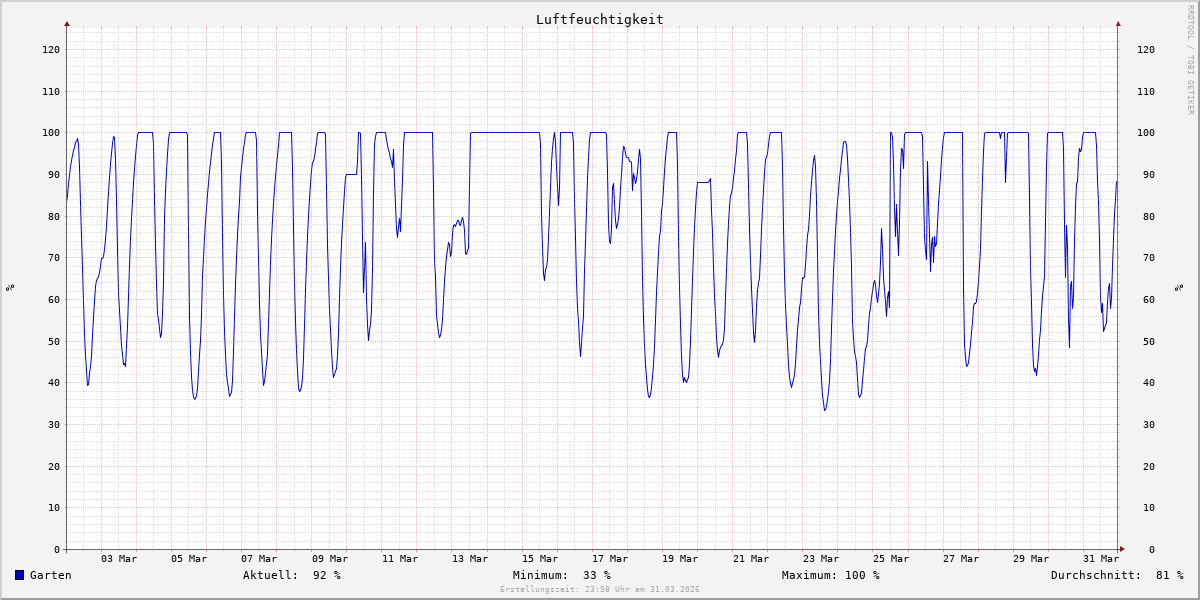Select the Garten legend label
This screenshot has width=1200, height=600.
click(x=50, y=575)
